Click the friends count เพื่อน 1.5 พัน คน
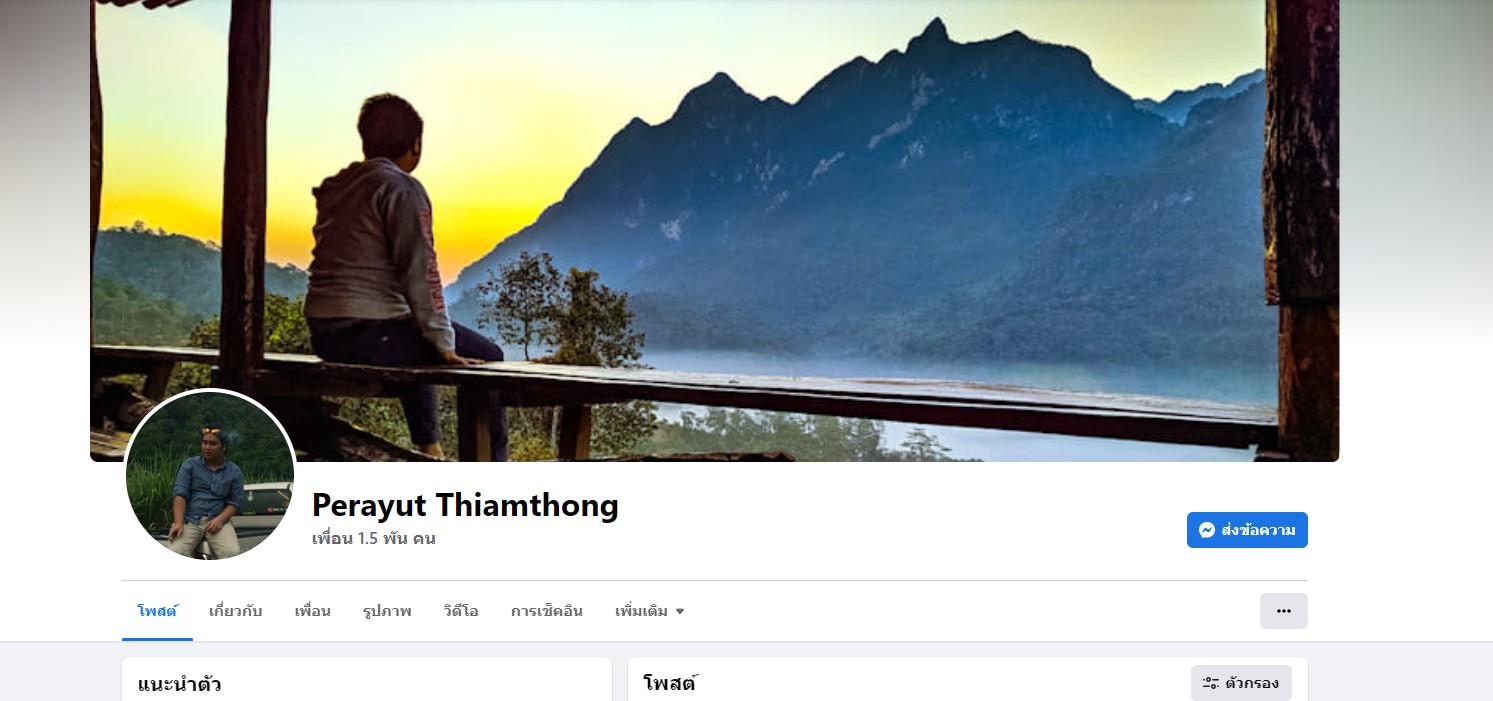 point(374,538)
